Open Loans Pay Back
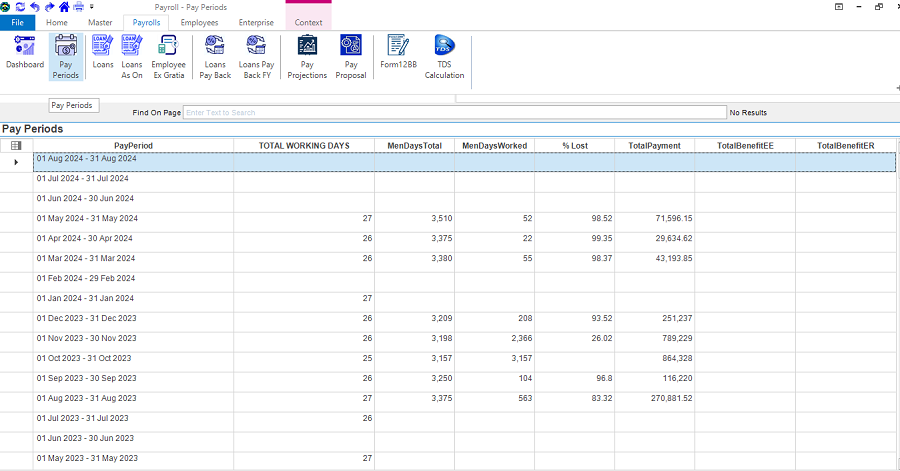This screenshot has height=471, width=900. (x=215, y=56)
